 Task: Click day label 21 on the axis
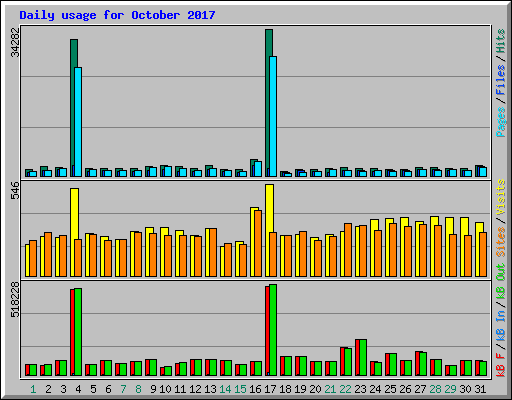[330, 389]
